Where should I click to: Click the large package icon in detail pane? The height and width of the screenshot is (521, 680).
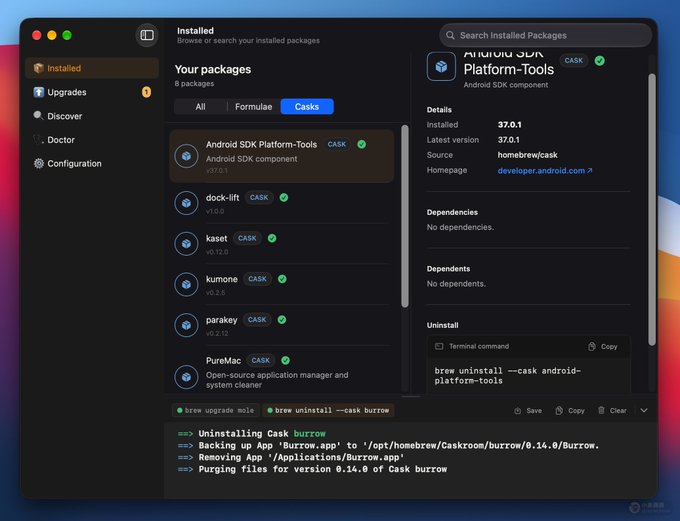441,66
